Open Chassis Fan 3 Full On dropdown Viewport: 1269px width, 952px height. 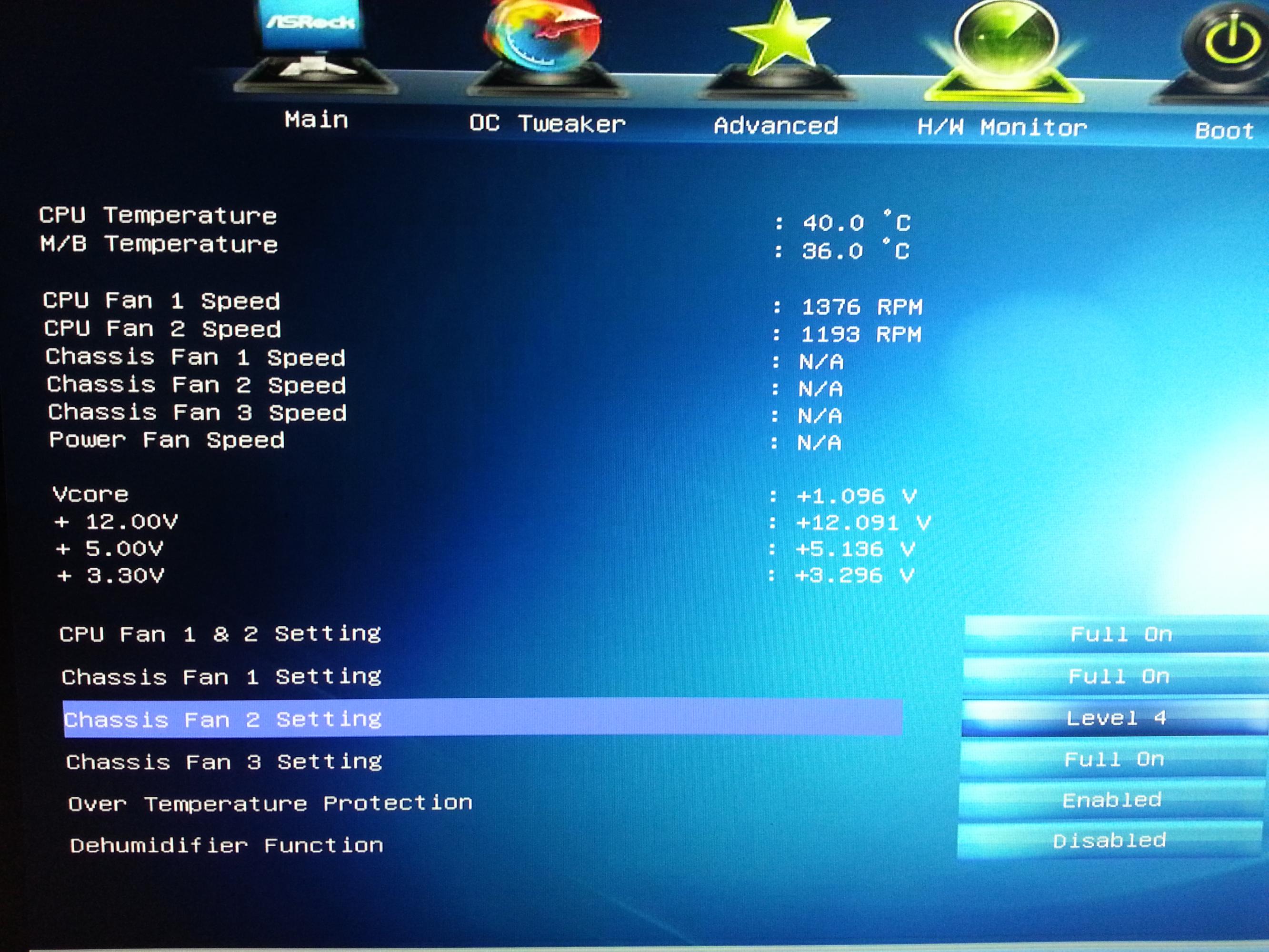click(x=1114, y=760)
